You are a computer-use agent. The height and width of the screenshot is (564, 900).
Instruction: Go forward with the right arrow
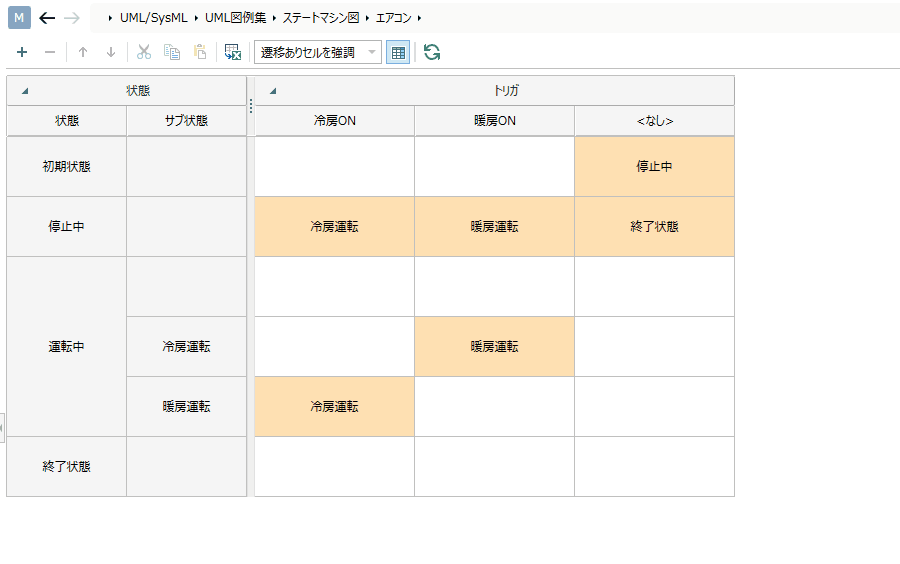click(x=72, y=18)
